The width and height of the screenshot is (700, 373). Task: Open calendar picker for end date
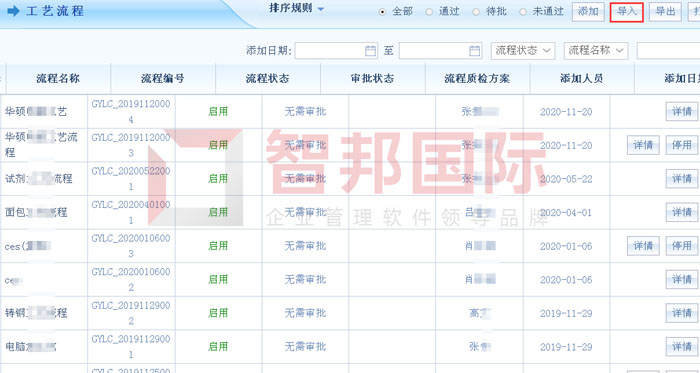click(x=475, y=51)
